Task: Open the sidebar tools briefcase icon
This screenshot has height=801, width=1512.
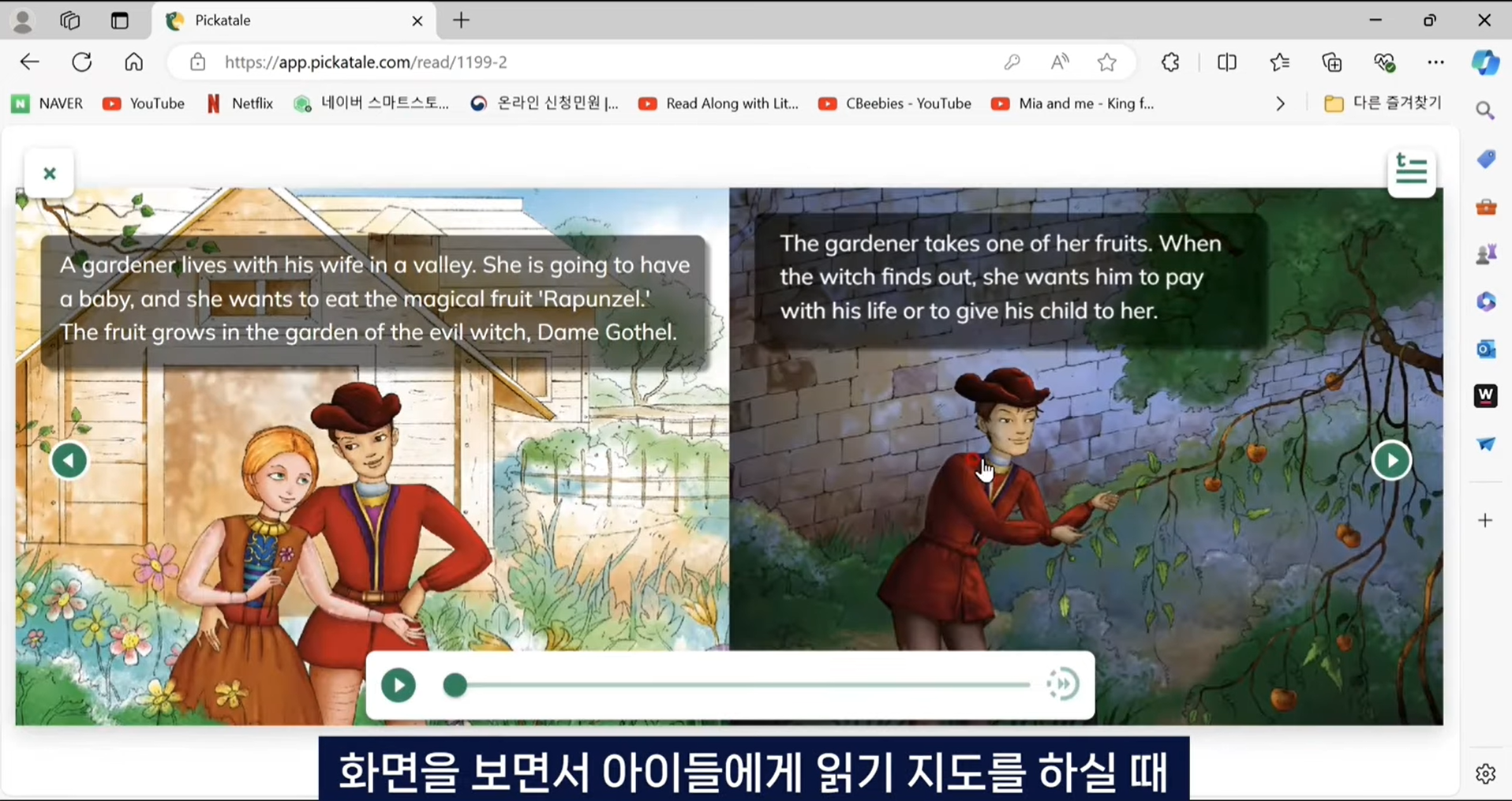Action: (1486, 207)
